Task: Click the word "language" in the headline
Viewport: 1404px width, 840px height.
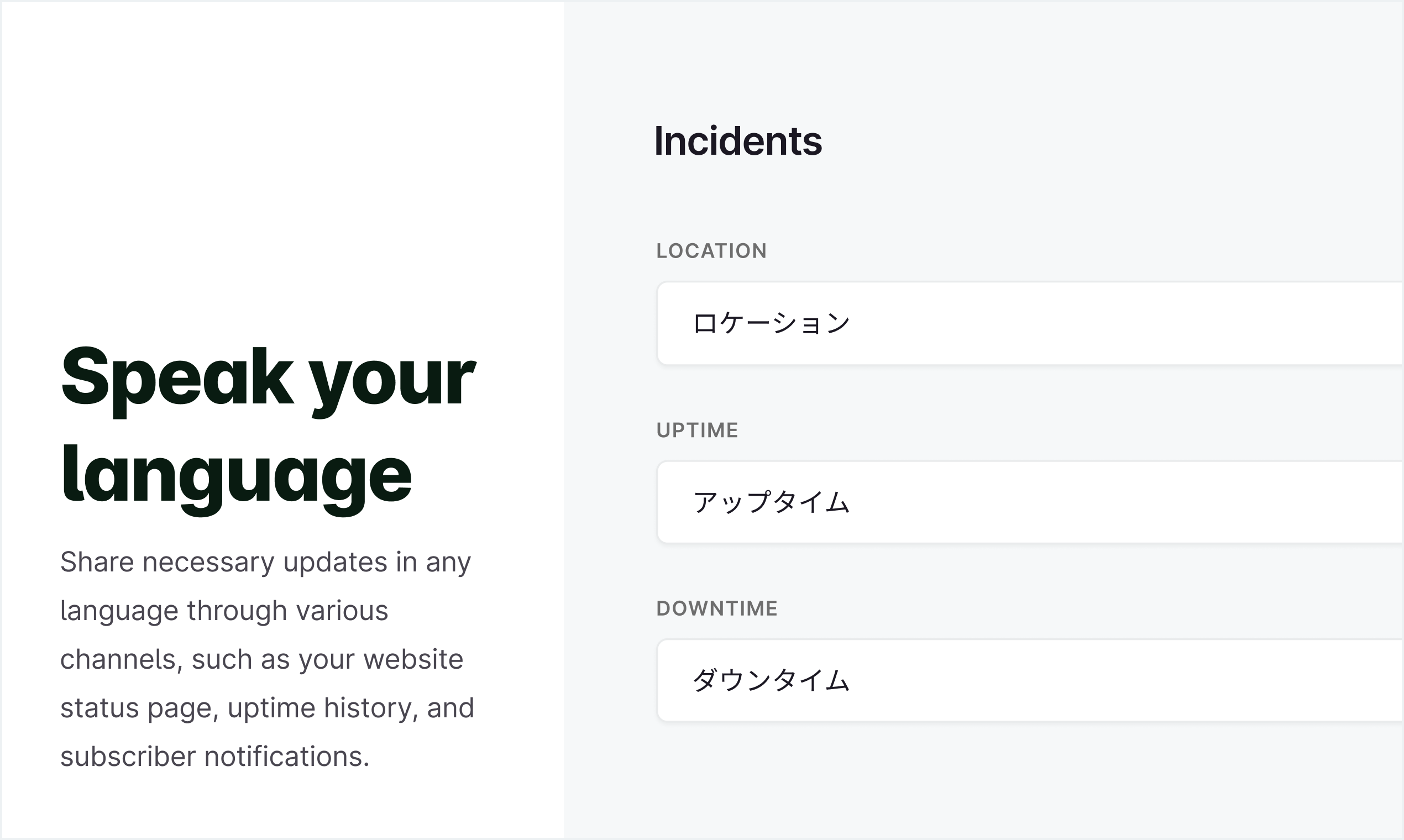Action: point(236,479)
